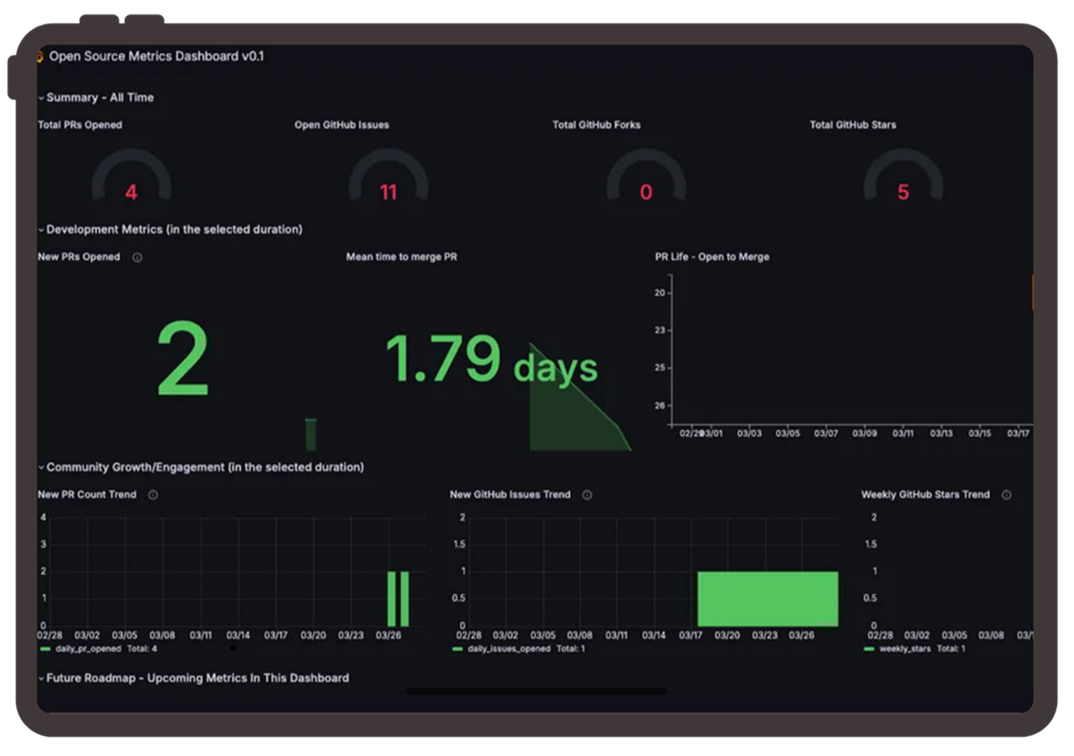Screen dimensions: 1074x756
Task: Click the Total PRs Opened gauge
Action: point(132,177)
